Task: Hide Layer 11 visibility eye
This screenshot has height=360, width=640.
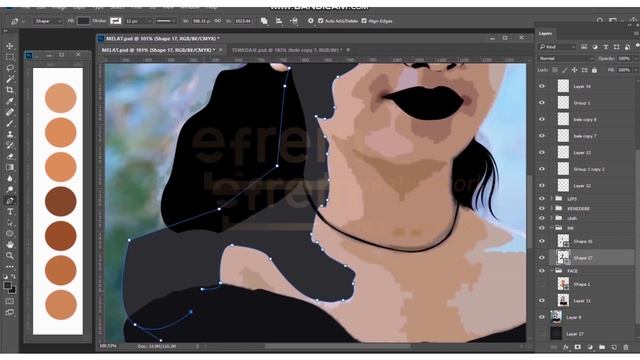Action: tap(542, 300)
